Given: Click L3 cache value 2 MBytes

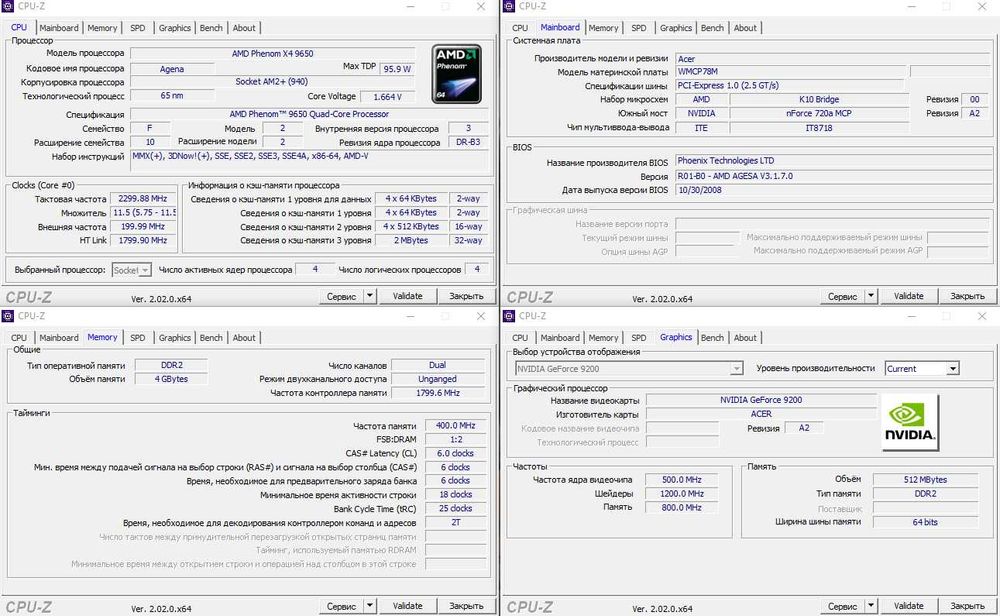Looking at the screenshot, I should (x=411, y=240).
